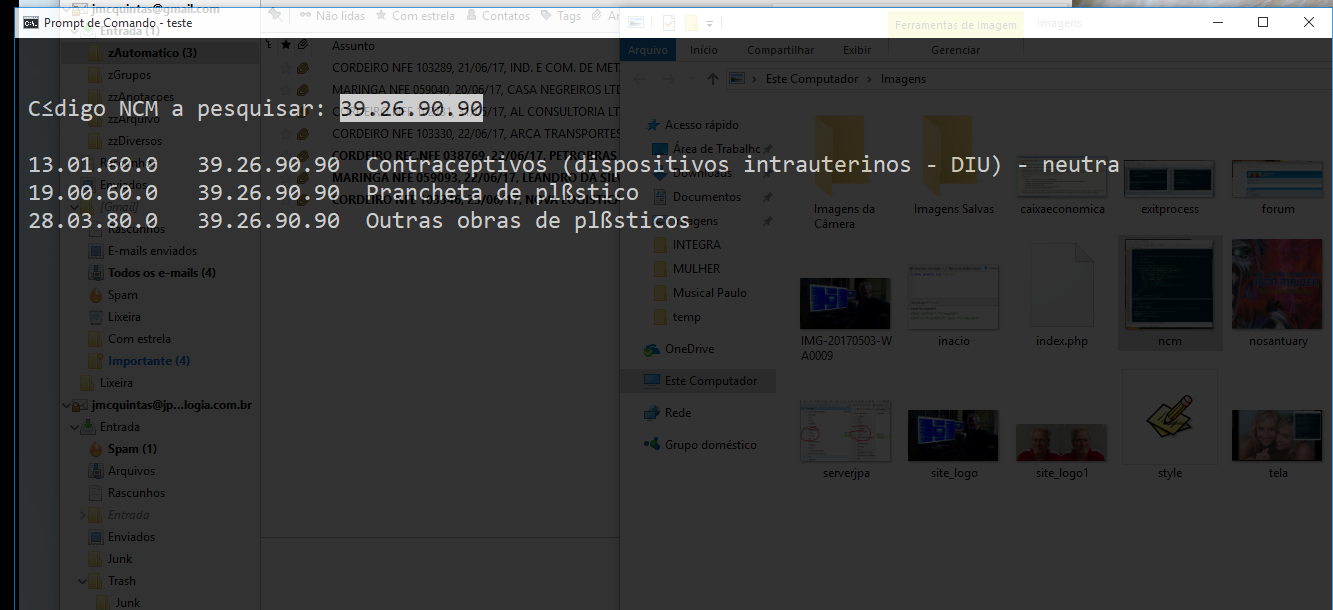The image size is (1333, 610).
Task: Click the up arrow in Explorer navigation
Action: 712,79
